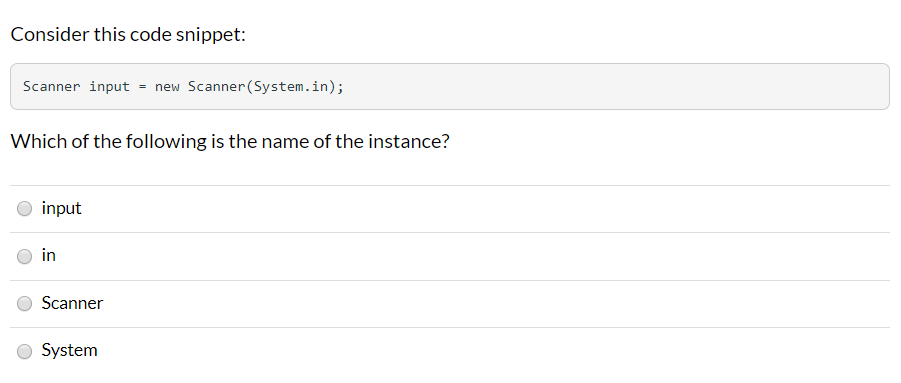Click the 'System' answer label text
The image size is (901, 383).
point(70,350)
